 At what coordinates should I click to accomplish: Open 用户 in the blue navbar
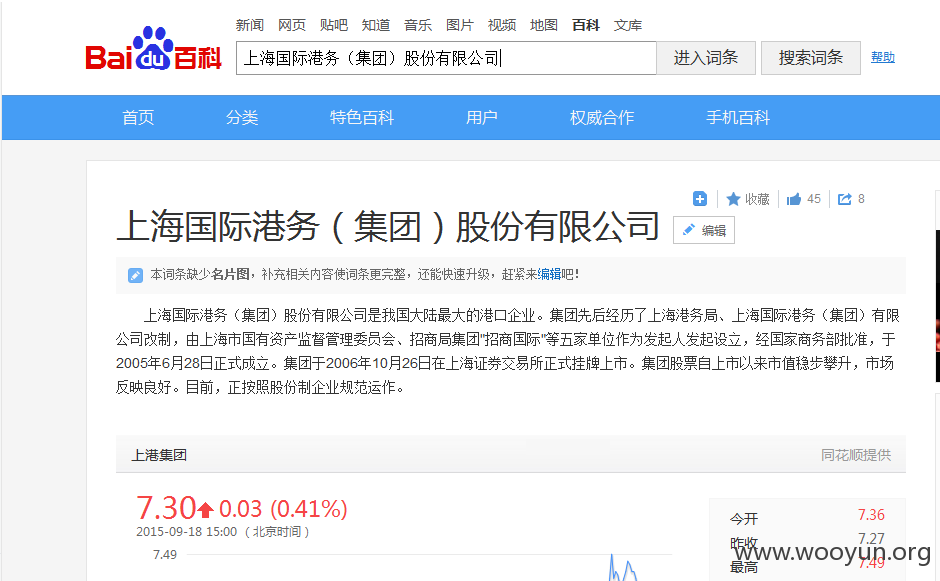tap(482, 118)
